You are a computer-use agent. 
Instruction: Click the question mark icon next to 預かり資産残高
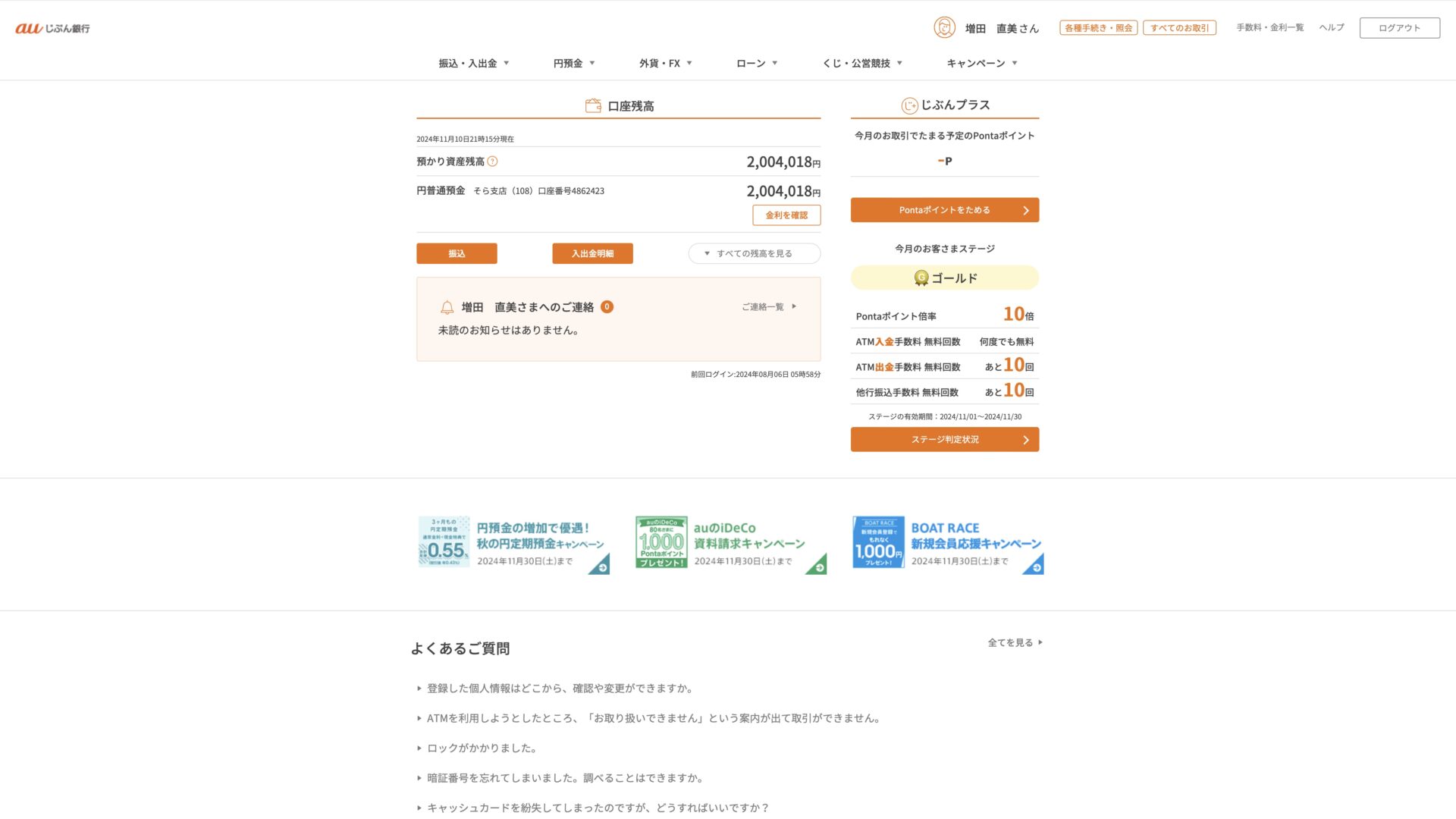[492, 162]
